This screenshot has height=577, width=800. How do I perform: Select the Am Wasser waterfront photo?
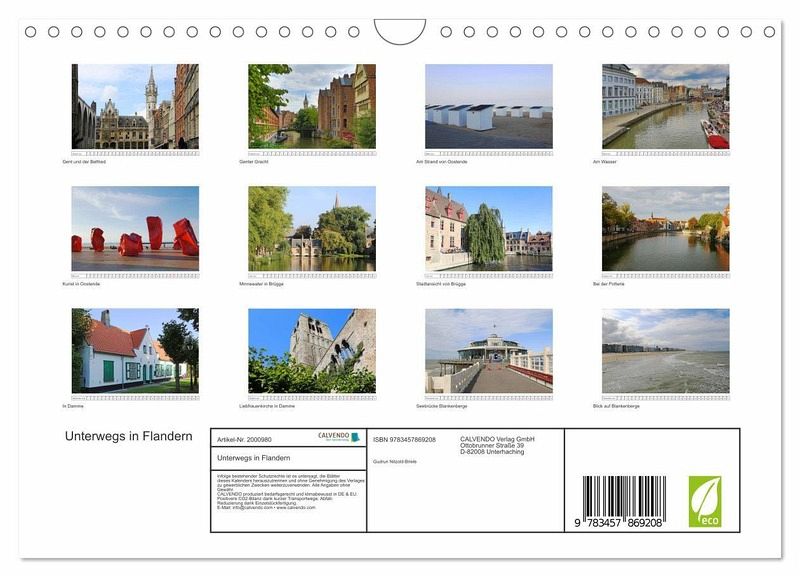click(x=666, y=106)
